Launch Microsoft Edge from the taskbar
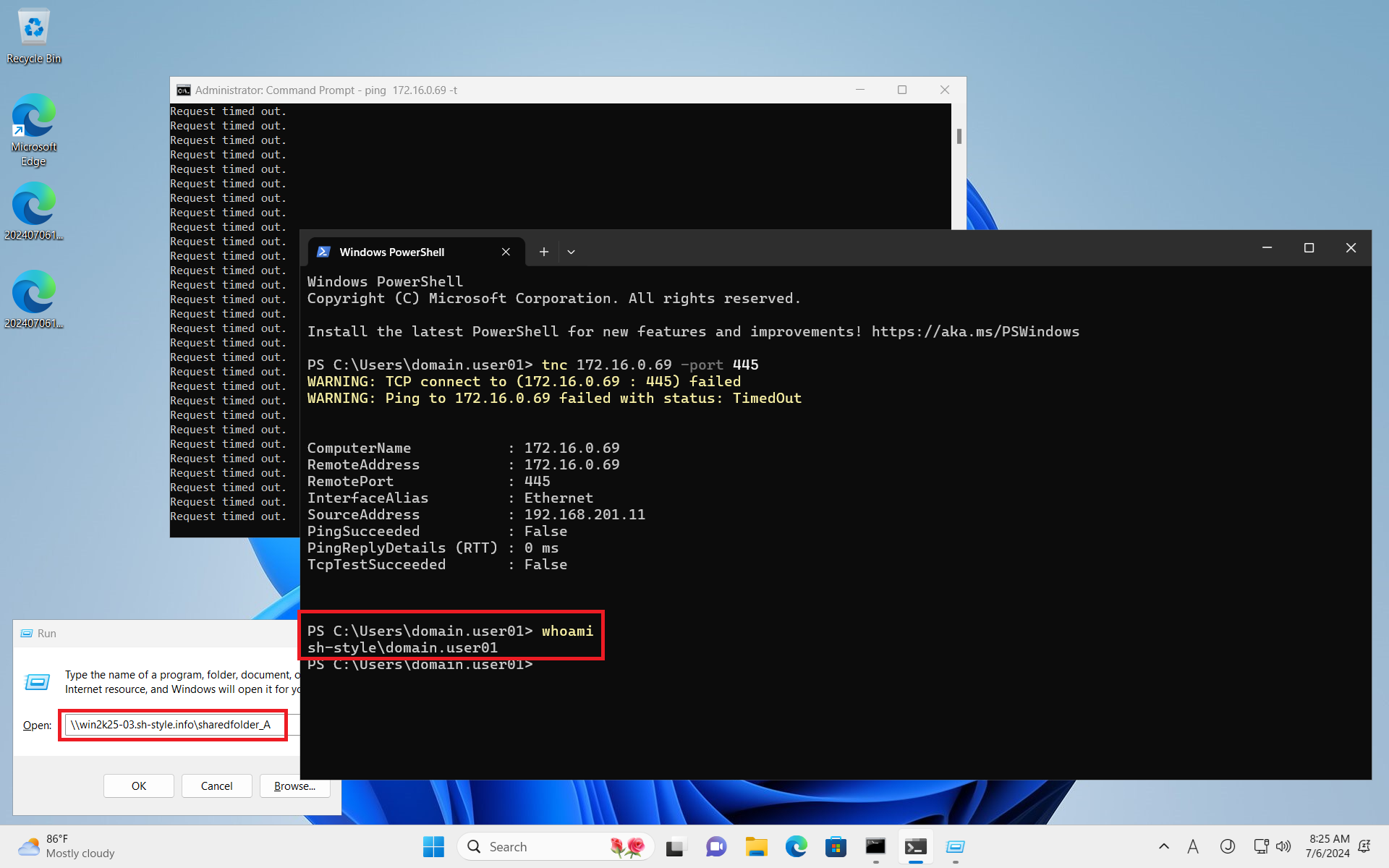Viewport: 1389px width, 868px height. tap(796, 846)
